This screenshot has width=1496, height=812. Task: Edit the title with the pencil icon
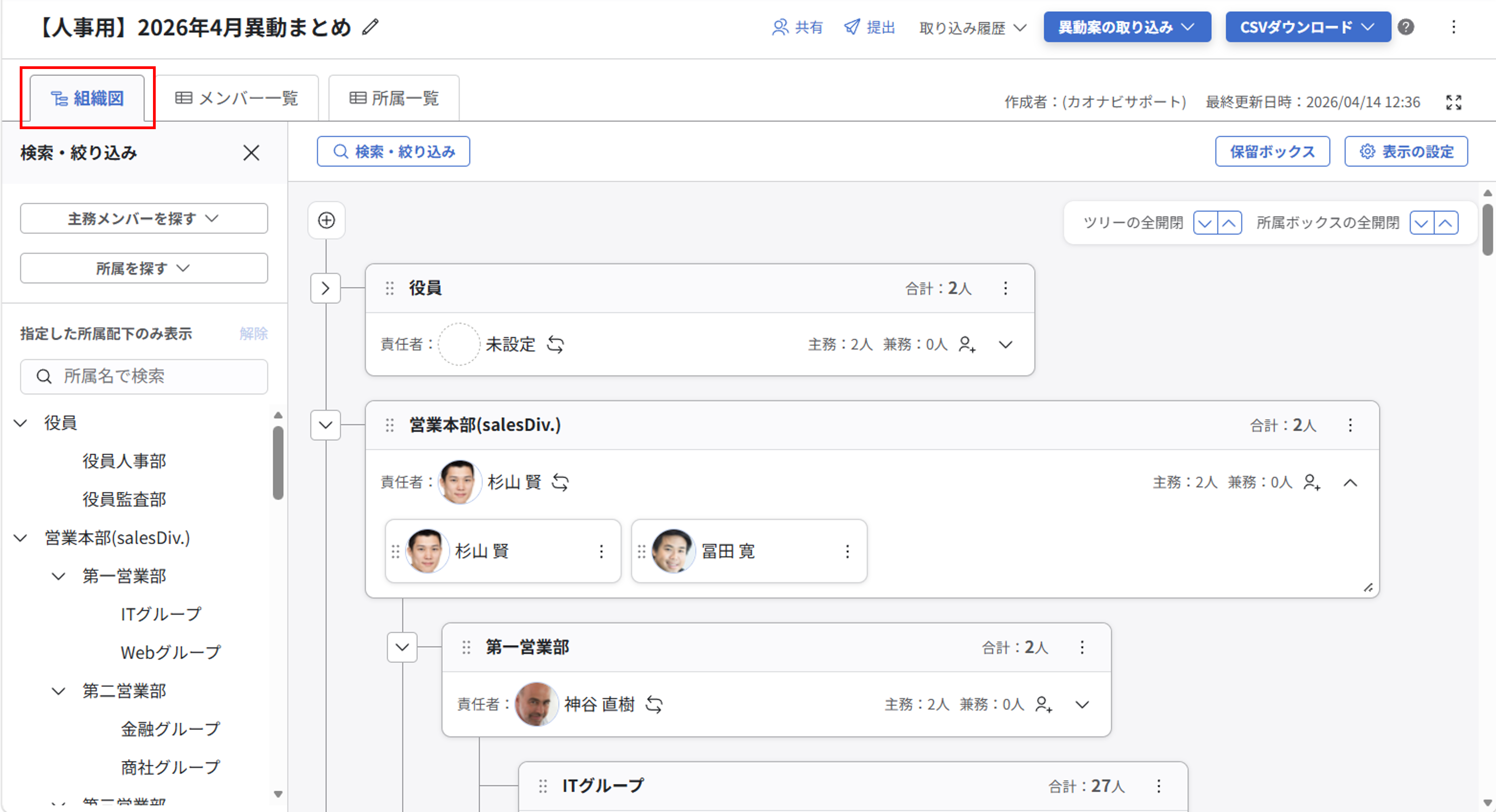[x=370, y=27]
